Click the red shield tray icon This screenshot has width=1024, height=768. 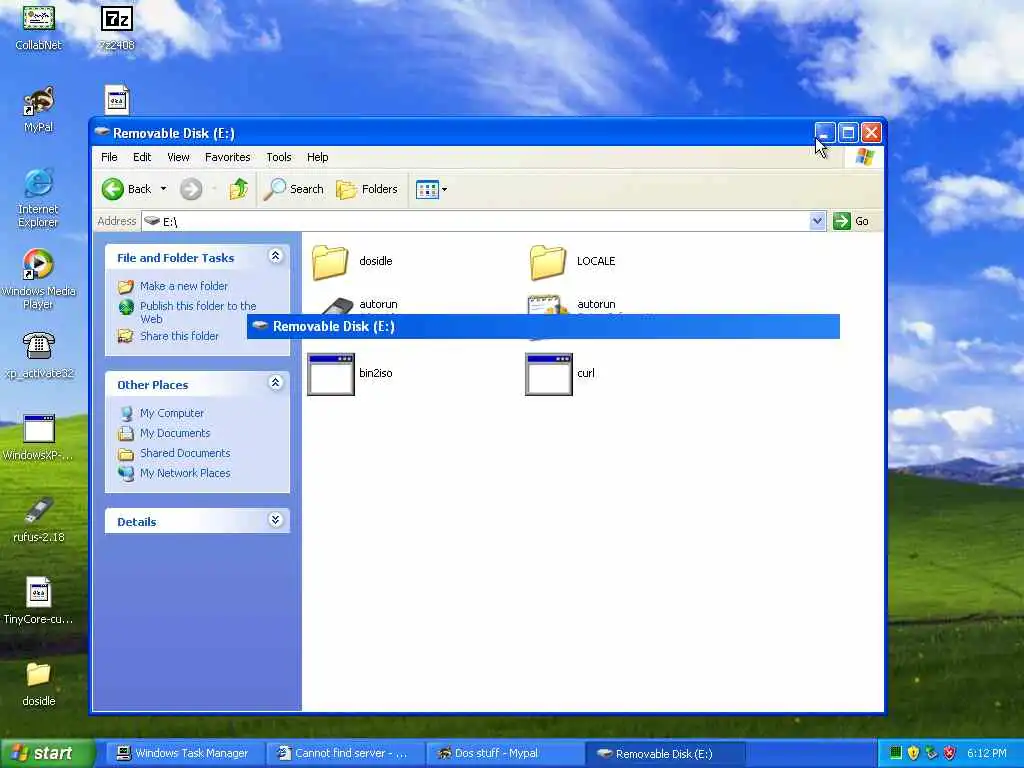pyautogui.click(x=950, y=754)
